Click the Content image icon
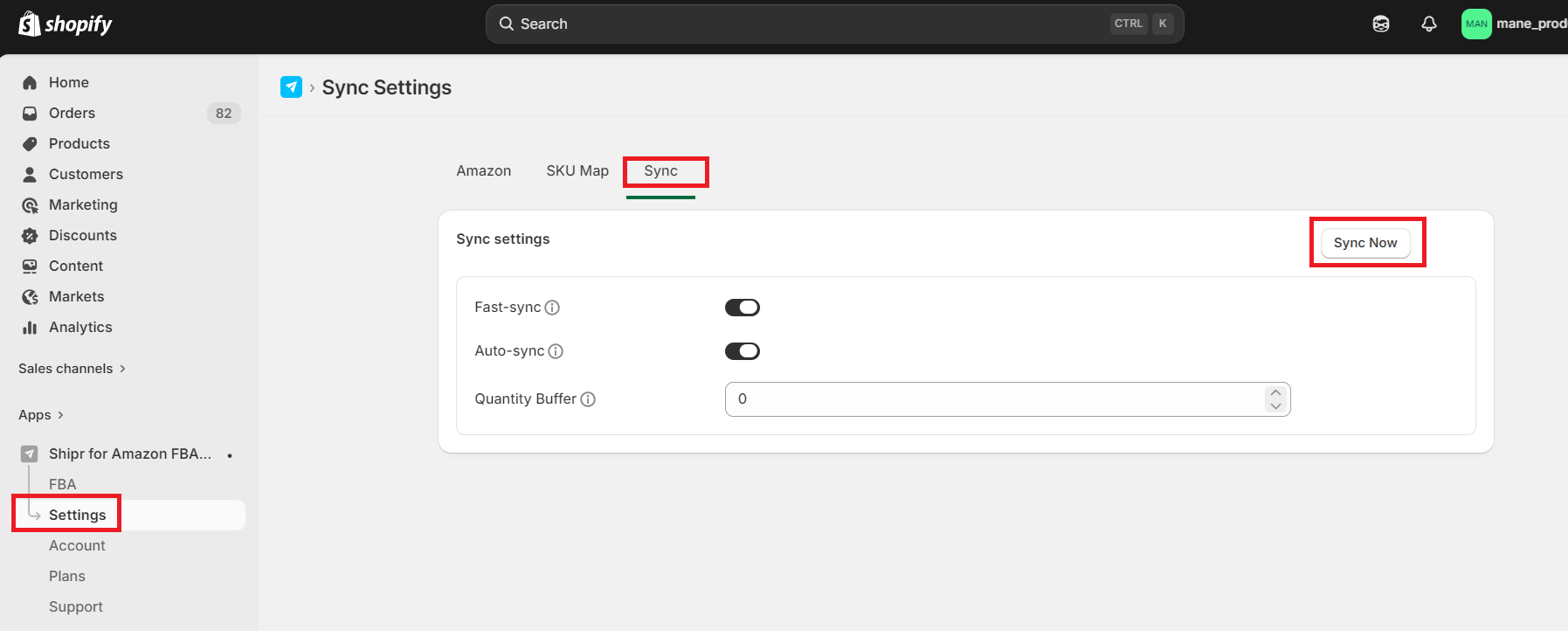 point(30,266)
